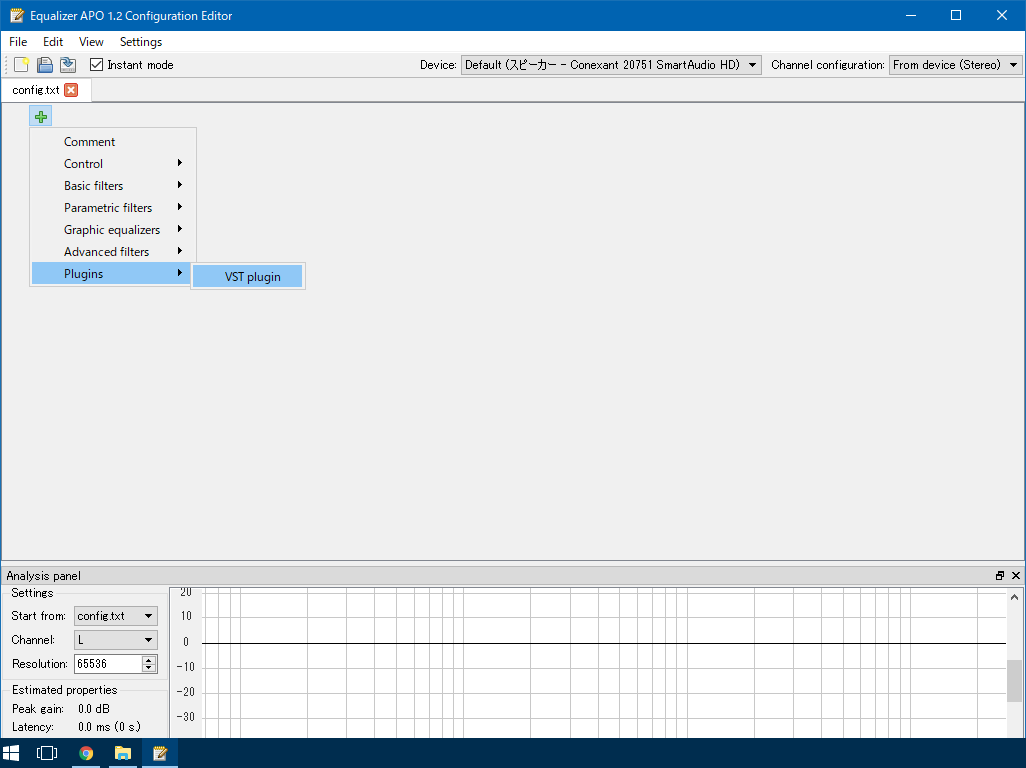
Task: Open the Channel configuration dropdown
Action: click(955, 65)
